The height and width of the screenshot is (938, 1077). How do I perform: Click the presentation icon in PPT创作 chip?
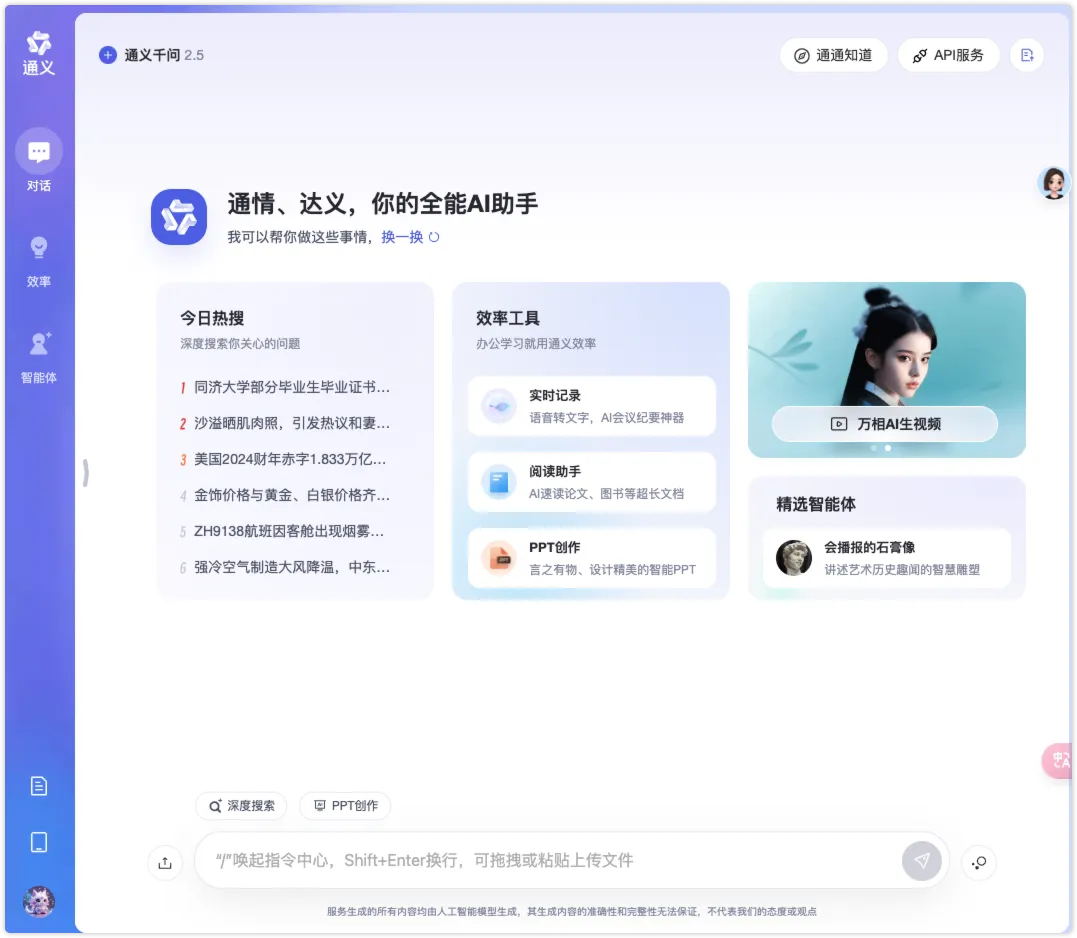tap(319, 805)
